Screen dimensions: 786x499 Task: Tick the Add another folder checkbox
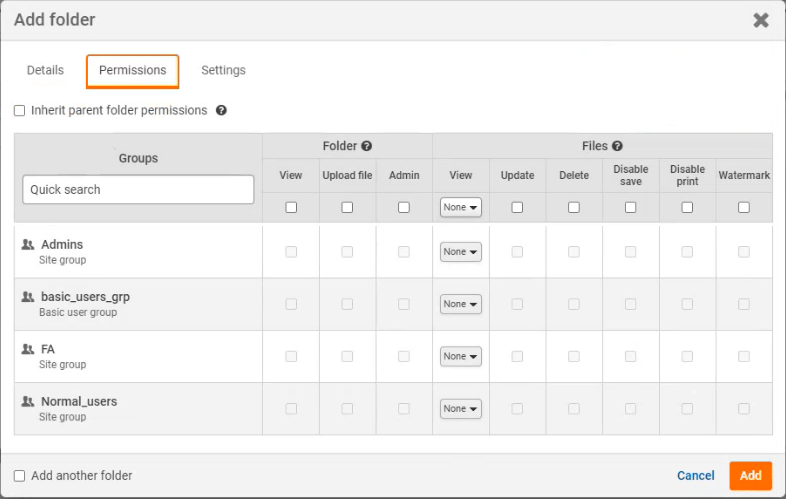coord(20,476)
